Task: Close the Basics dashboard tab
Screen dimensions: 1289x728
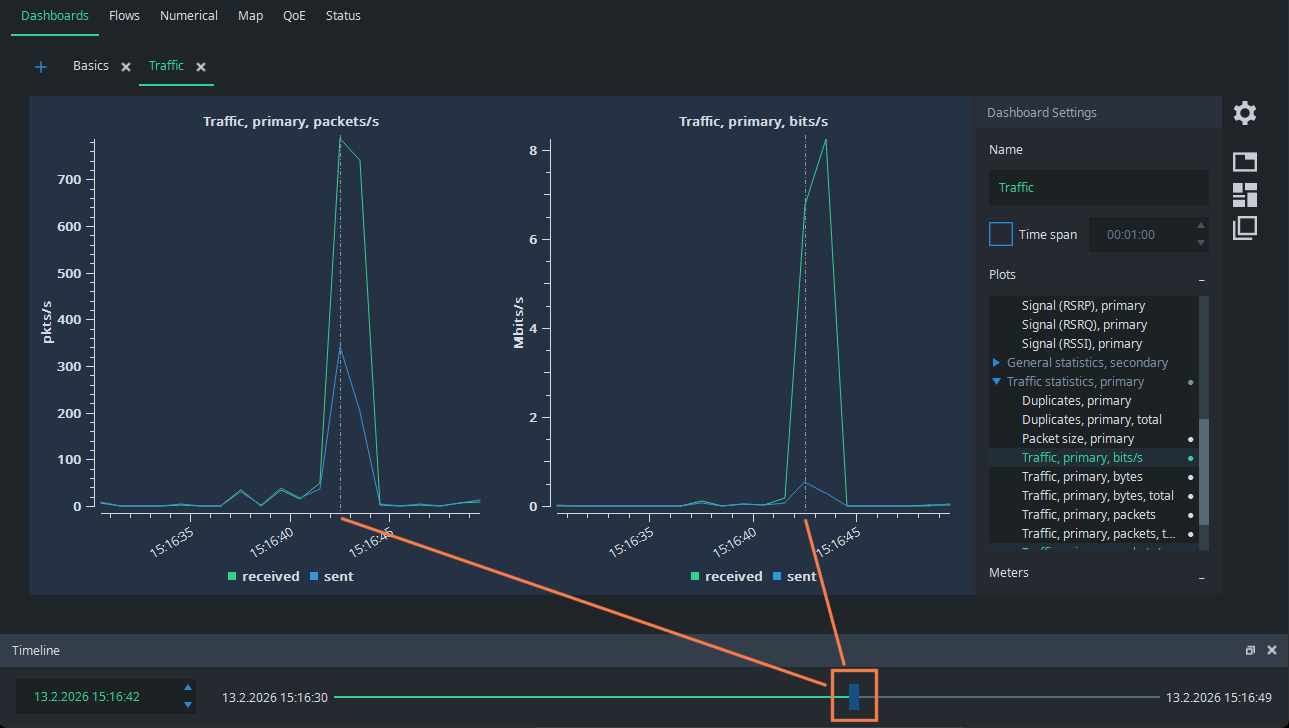Action: [126, 67]
